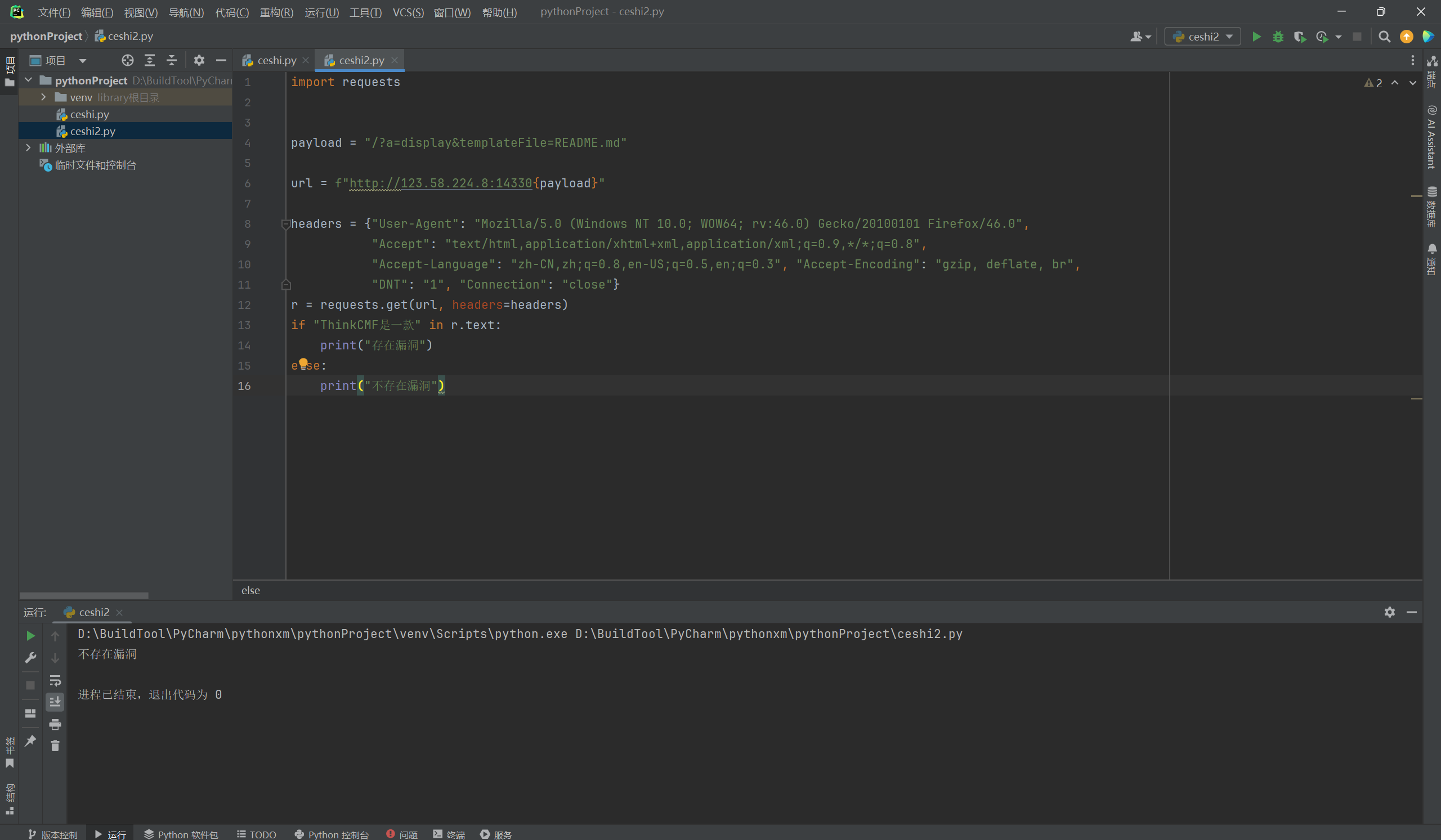Close the ceshi2.py editor tab
Image resolution: width=1441 pixels, height=840 pixels.
pyautogui.click(x=395, y=60)
